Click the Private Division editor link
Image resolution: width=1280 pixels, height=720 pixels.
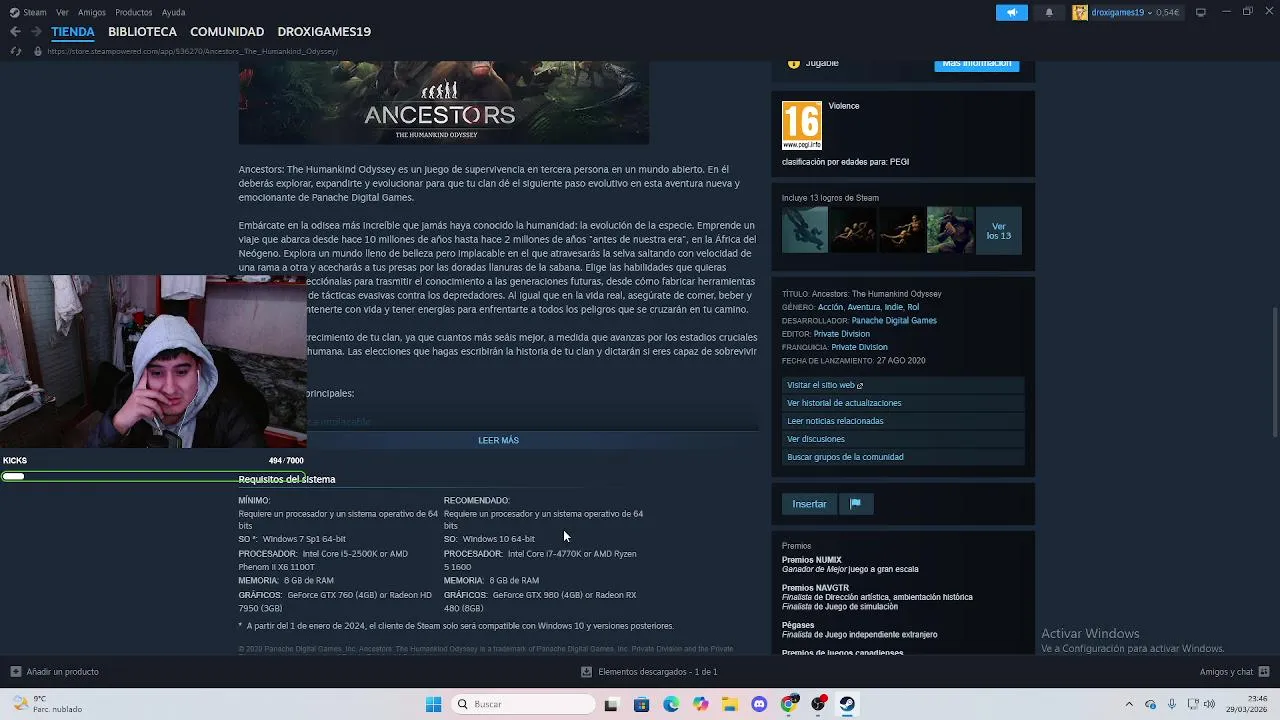[841, 334]
